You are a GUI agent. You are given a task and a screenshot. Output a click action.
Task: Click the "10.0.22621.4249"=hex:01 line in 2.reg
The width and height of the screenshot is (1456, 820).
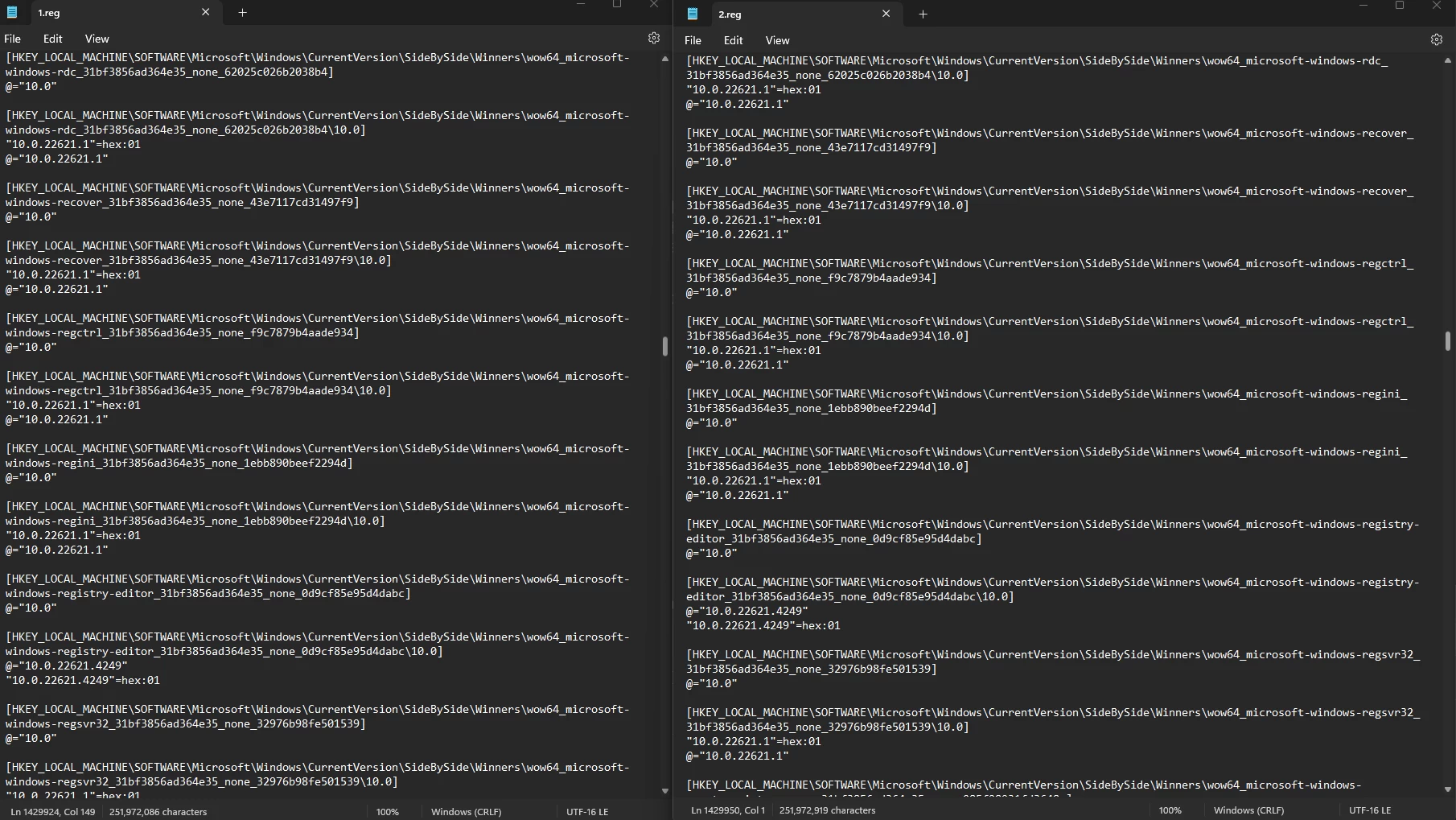[763, 625]
